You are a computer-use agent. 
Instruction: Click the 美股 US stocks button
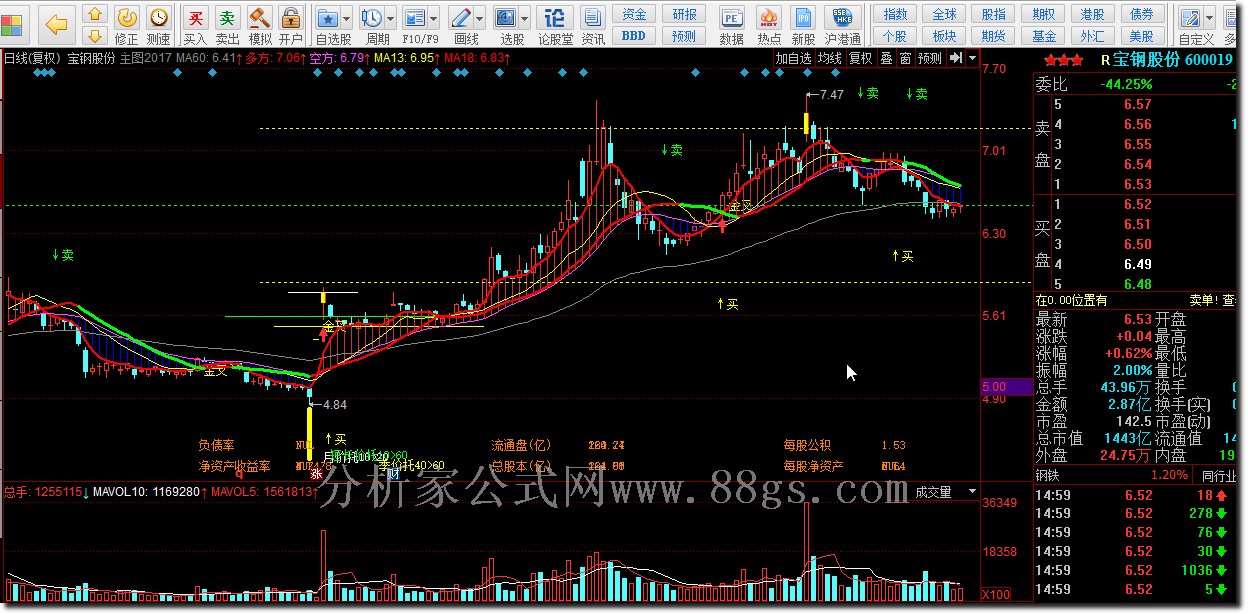click(x=1142, y=36)
